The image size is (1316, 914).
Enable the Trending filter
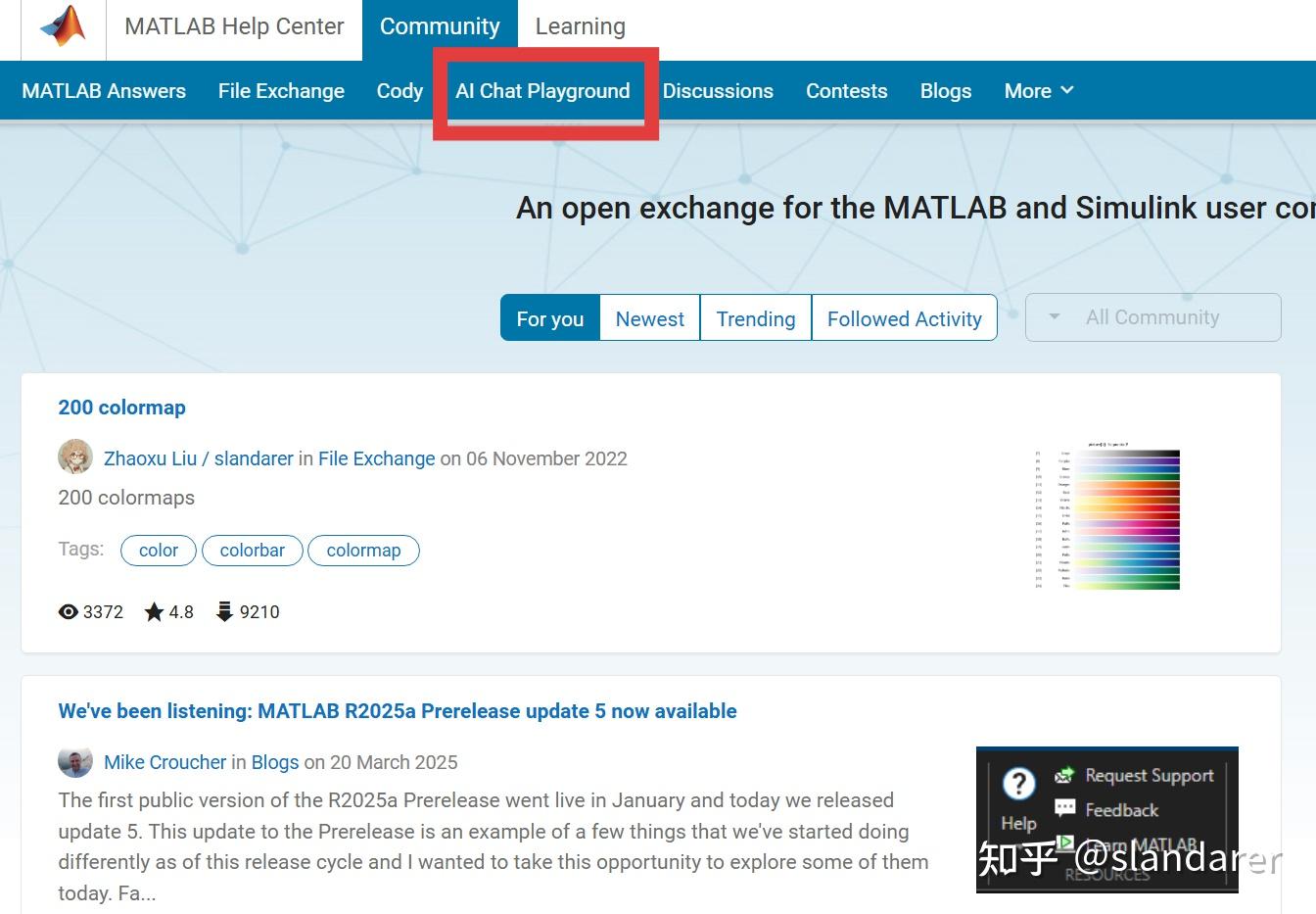[x=755, y=317]
